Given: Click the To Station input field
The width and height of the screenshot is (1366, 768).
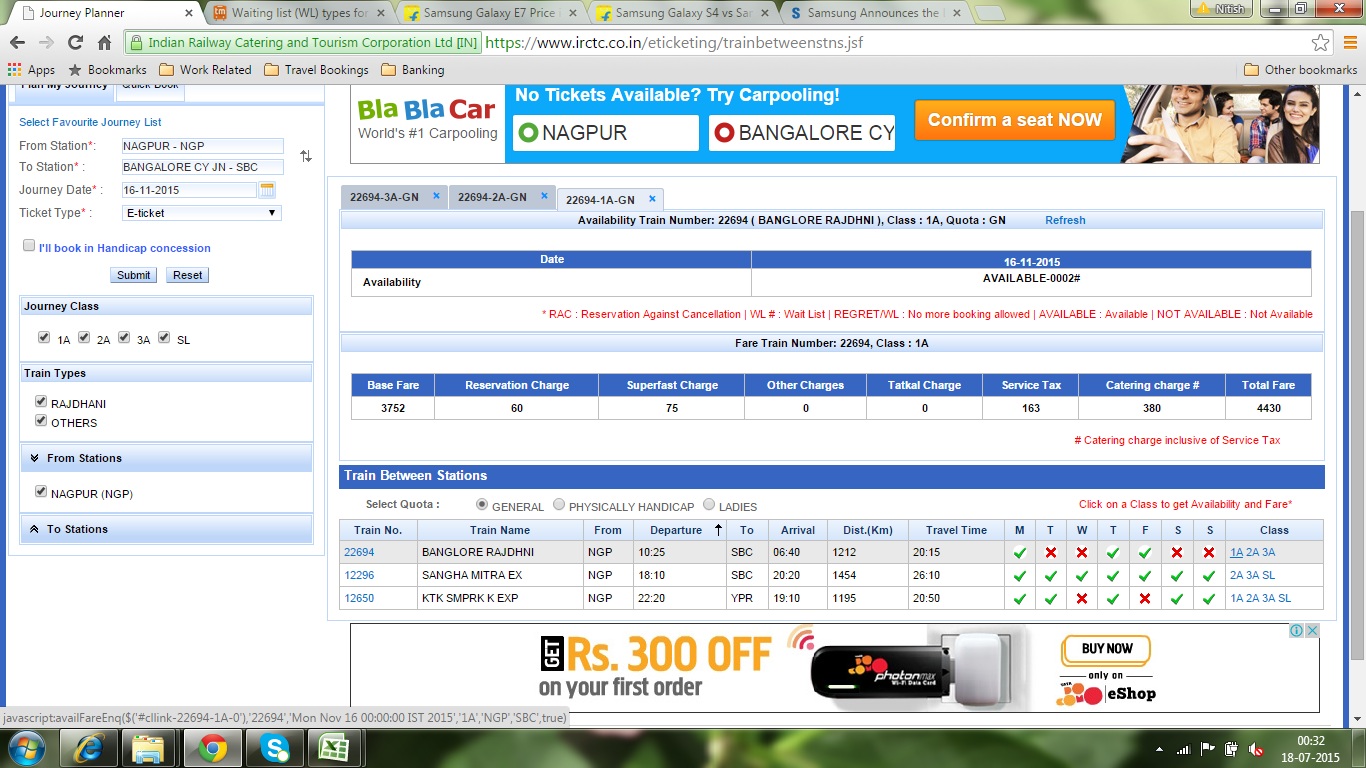Looking at the screenshot, I should coord(202,167).
